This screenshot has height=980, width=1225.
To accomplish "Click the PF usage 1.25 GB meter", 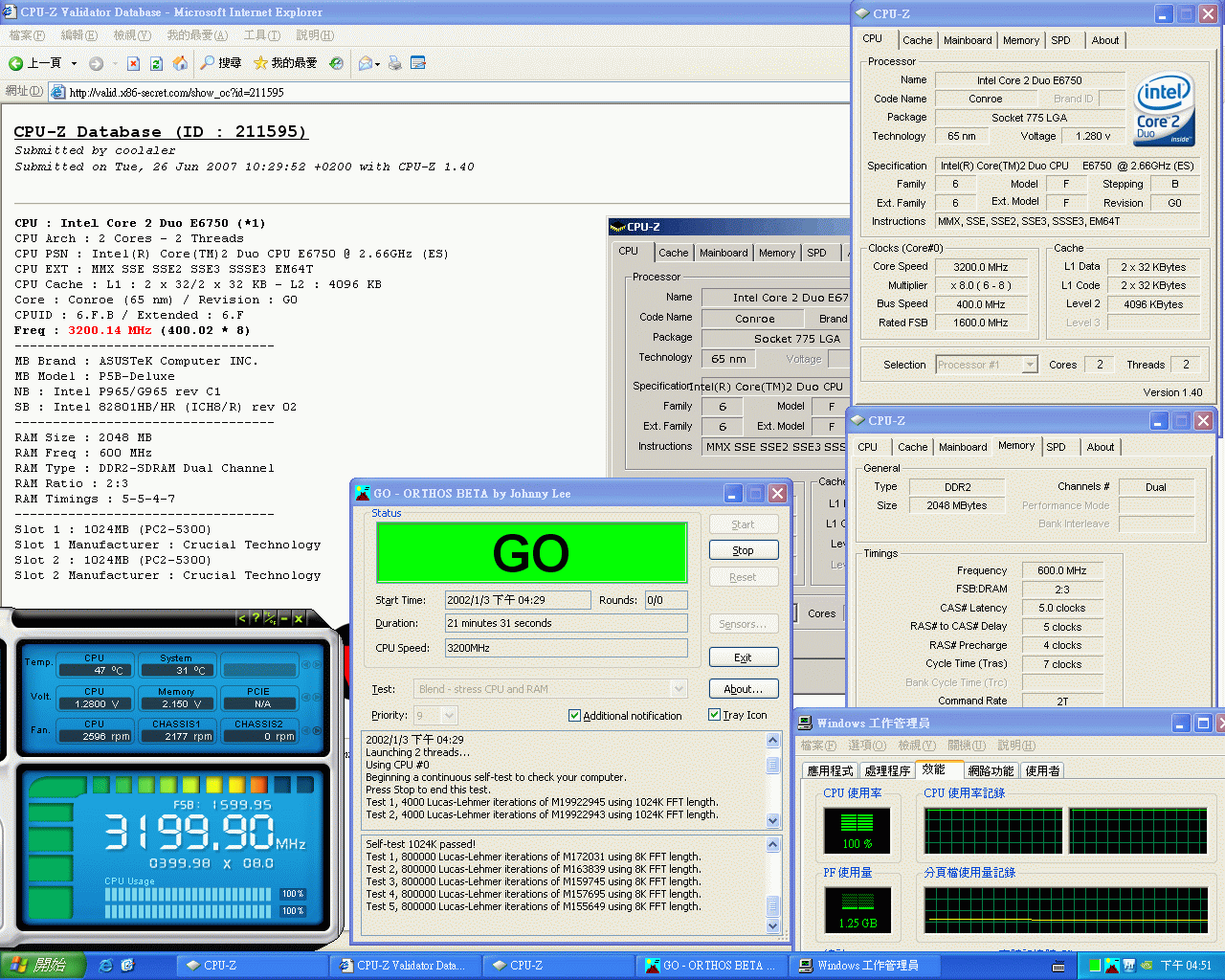I will pyautogui.click(x=857, y=910).
